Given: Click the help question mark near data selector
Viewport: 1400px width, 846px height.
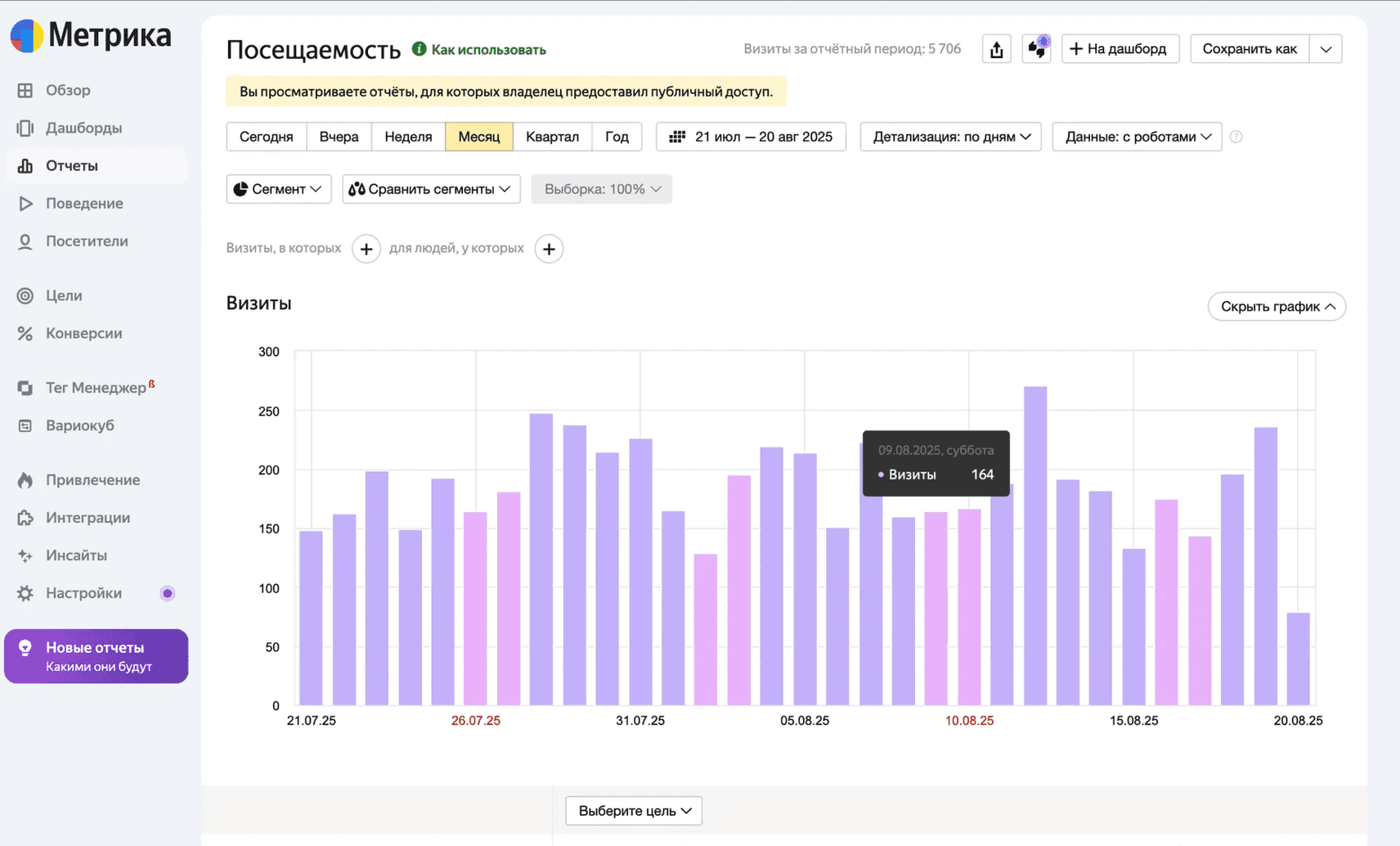Looking at the screenshot, I should pos(1236,137).
